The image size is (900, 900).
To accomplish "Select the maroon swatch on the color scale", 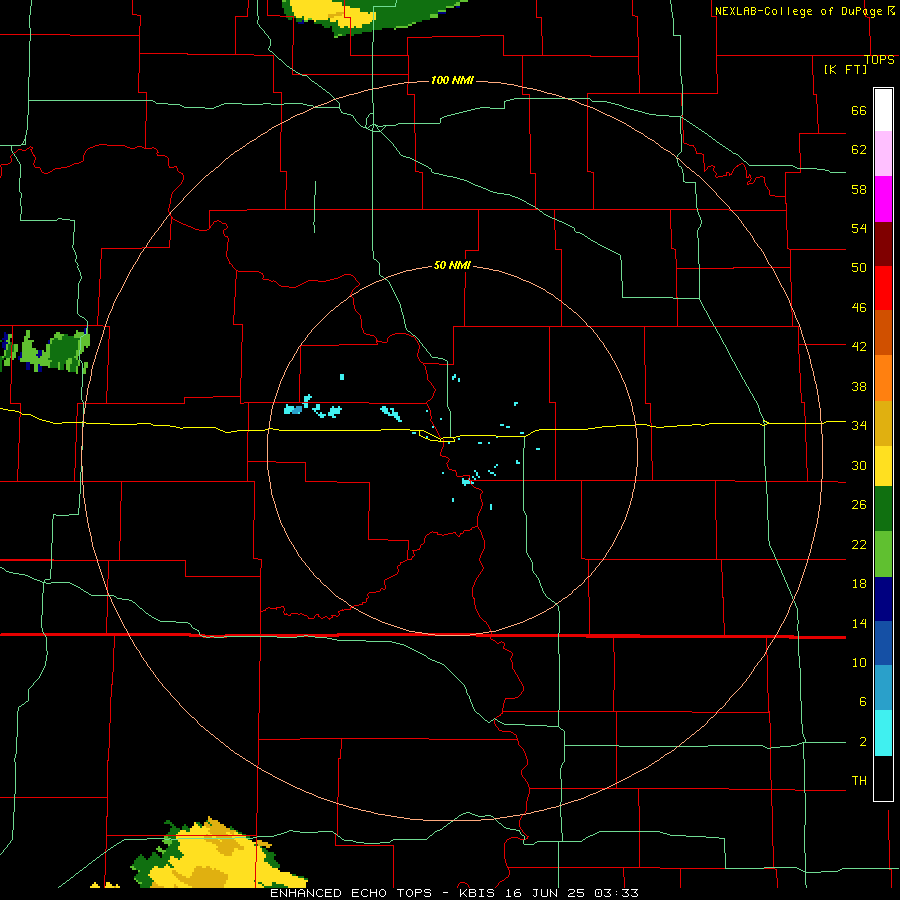I will (x=883, y=244).
